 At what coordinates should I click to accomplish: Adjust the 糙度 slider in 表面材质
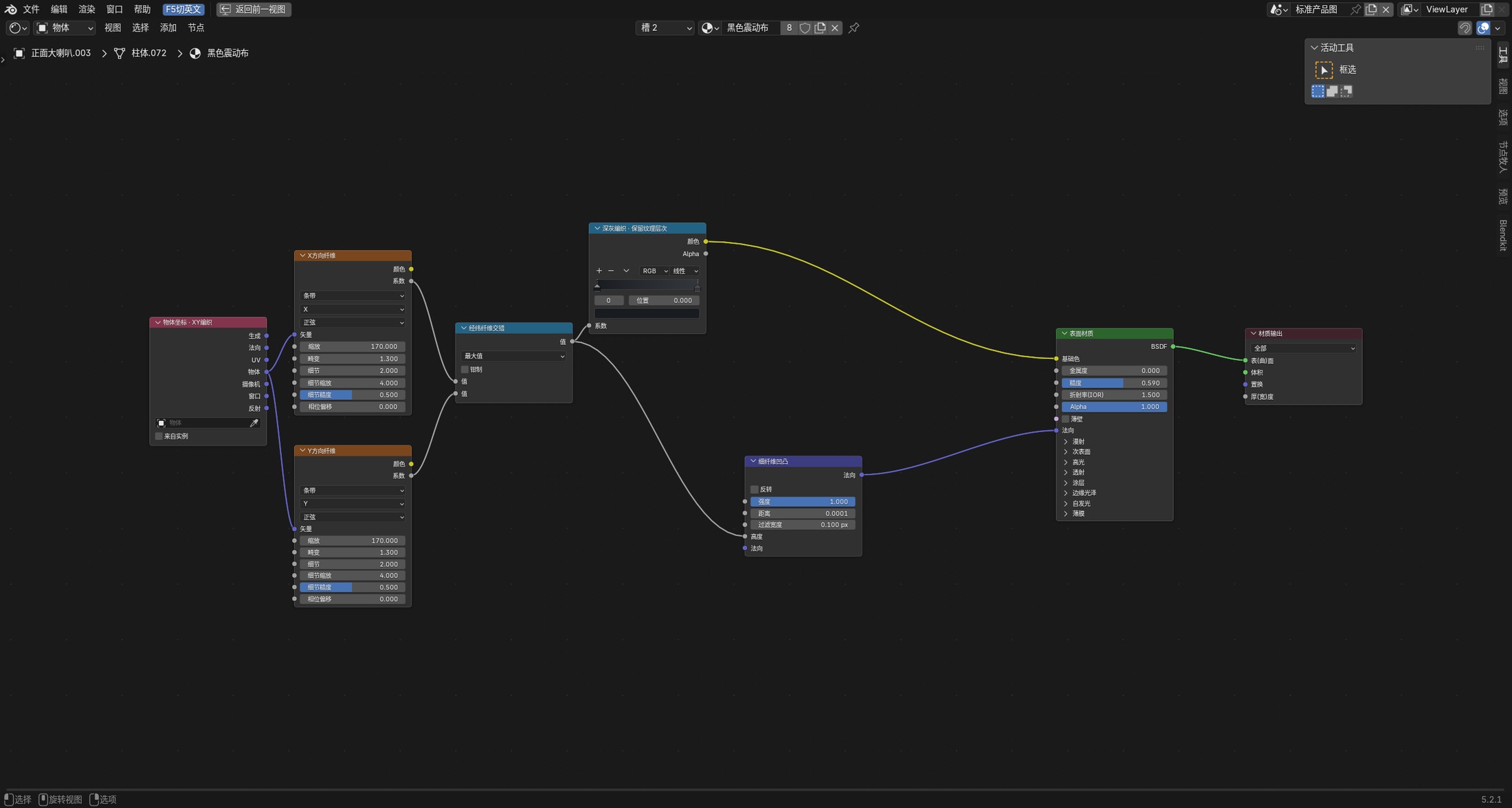(1114, 383)
